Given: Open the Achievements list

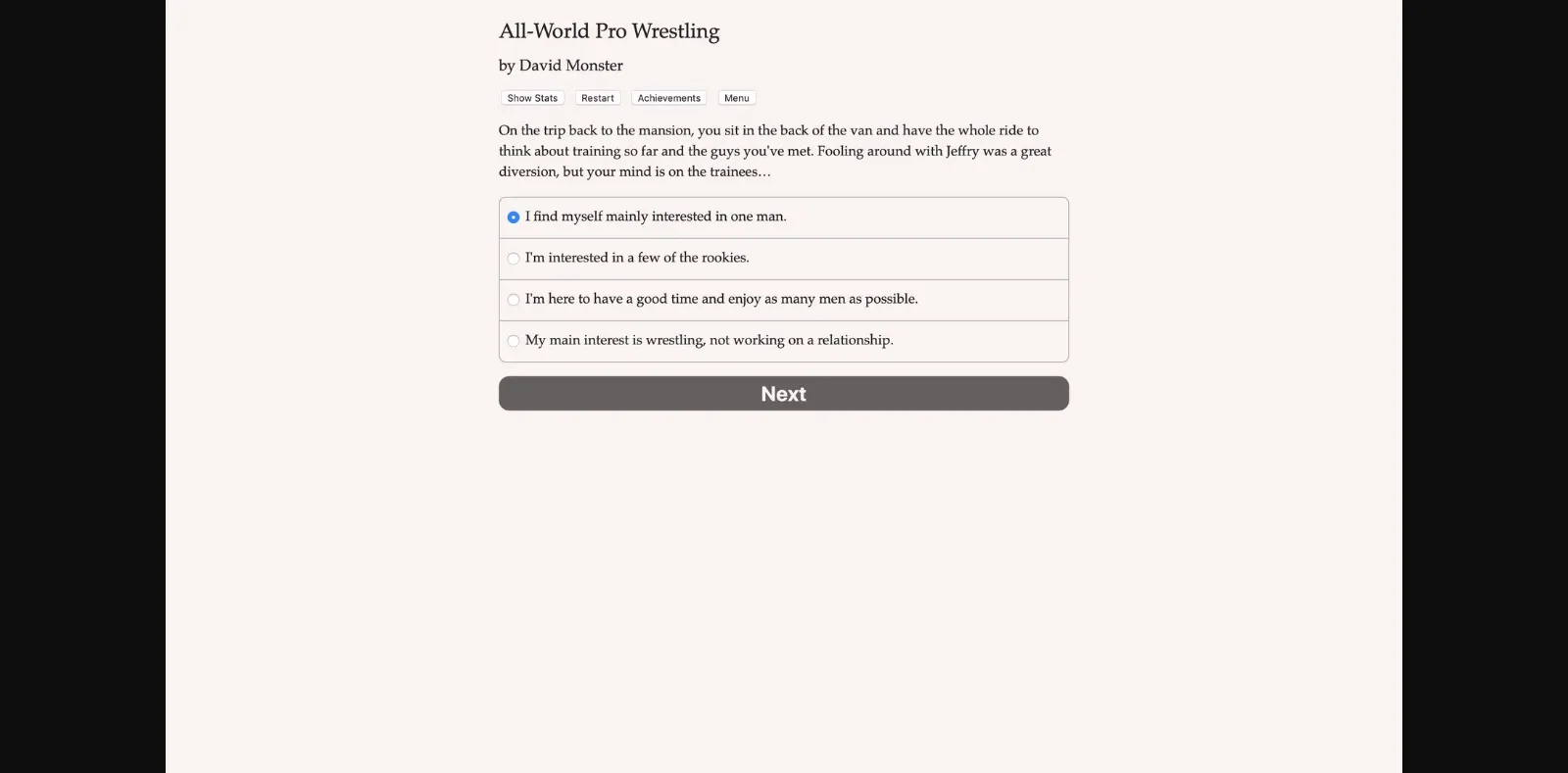Looking at the screenshot, I should point(669,97).
